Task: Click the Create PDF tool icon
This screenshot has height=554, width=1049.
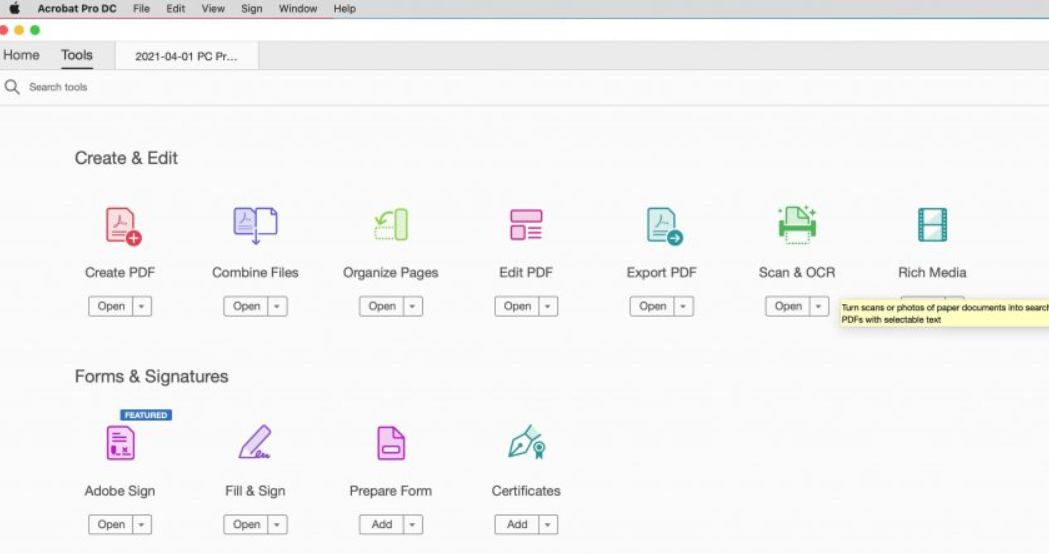Action: pyautogui.click(x=122, y=225)
